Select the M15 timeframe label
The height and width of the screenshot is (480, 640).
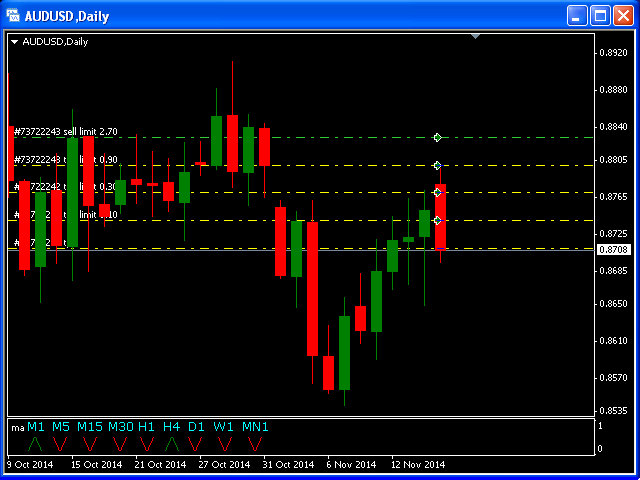click(90, 427)
